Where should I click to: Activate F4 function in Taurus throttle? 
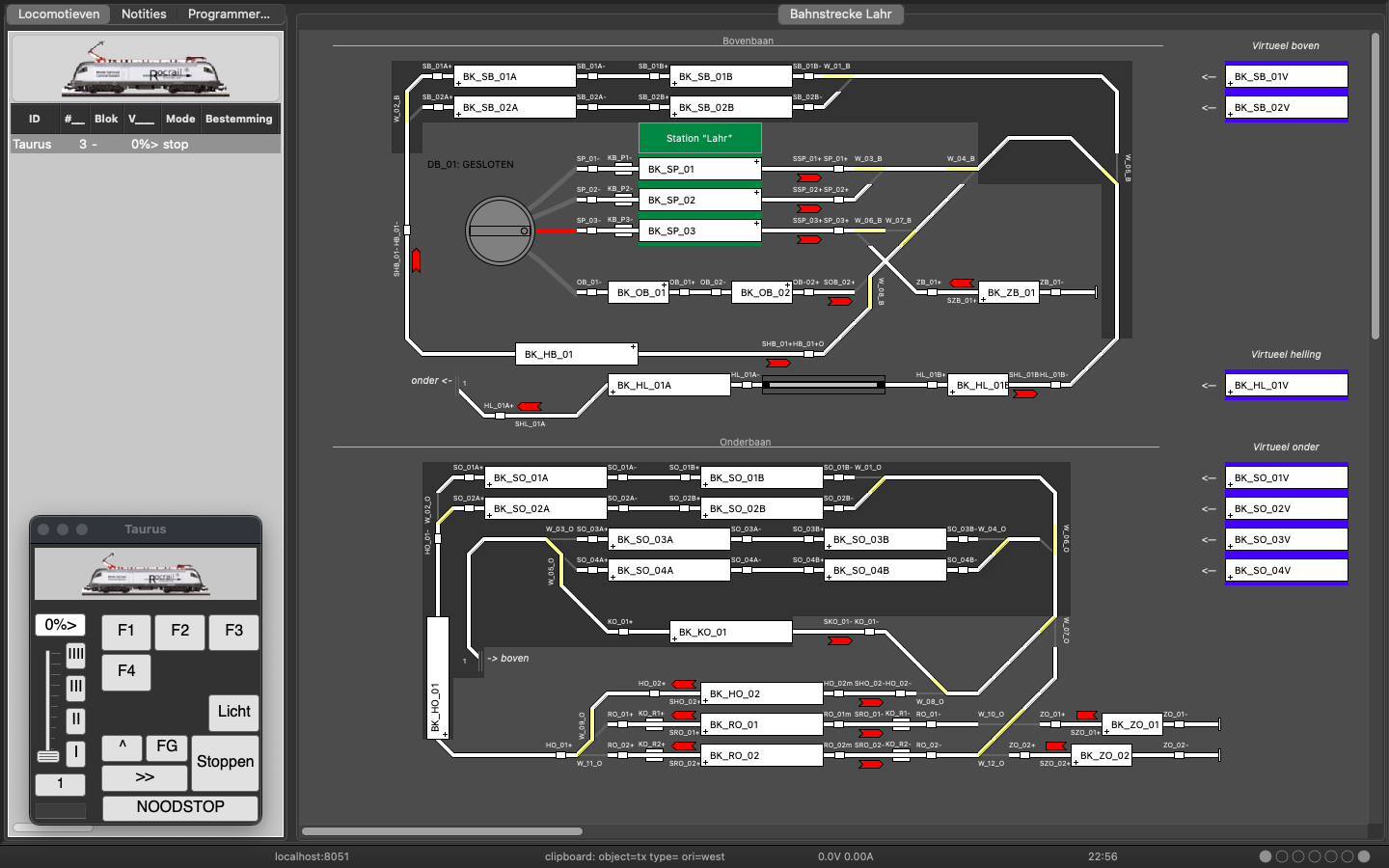126,671
